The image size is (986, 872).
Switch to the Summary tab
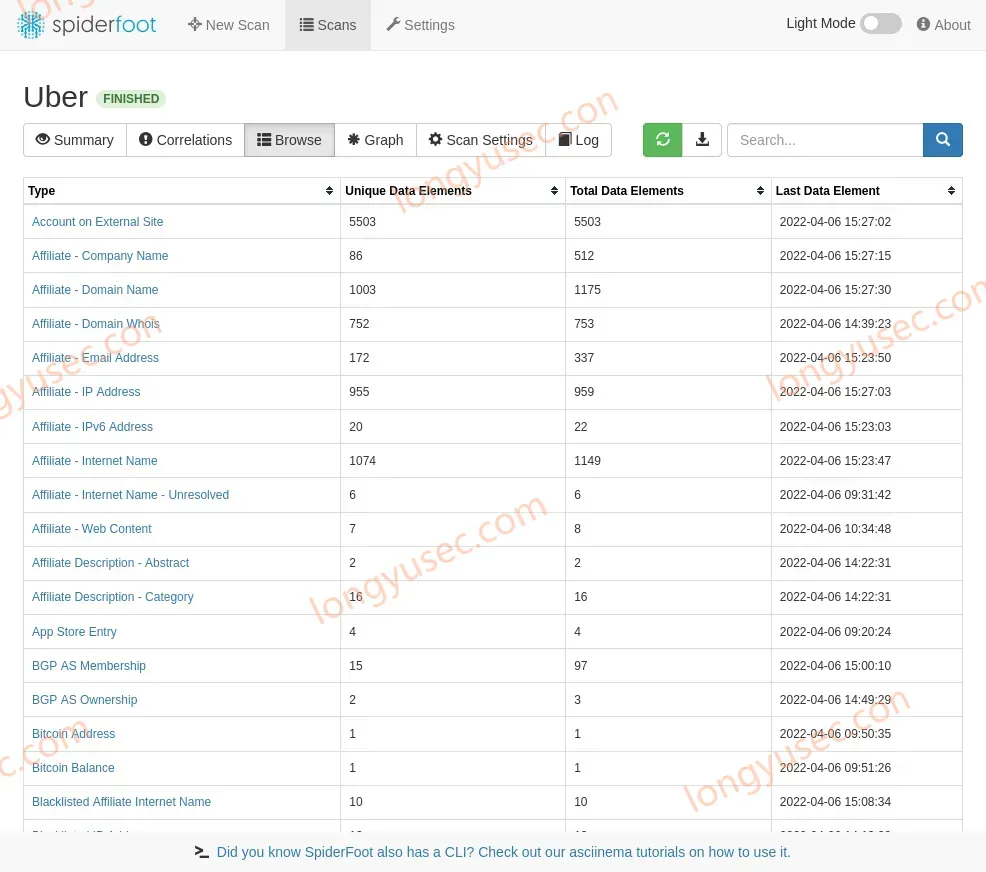[75, 140]
